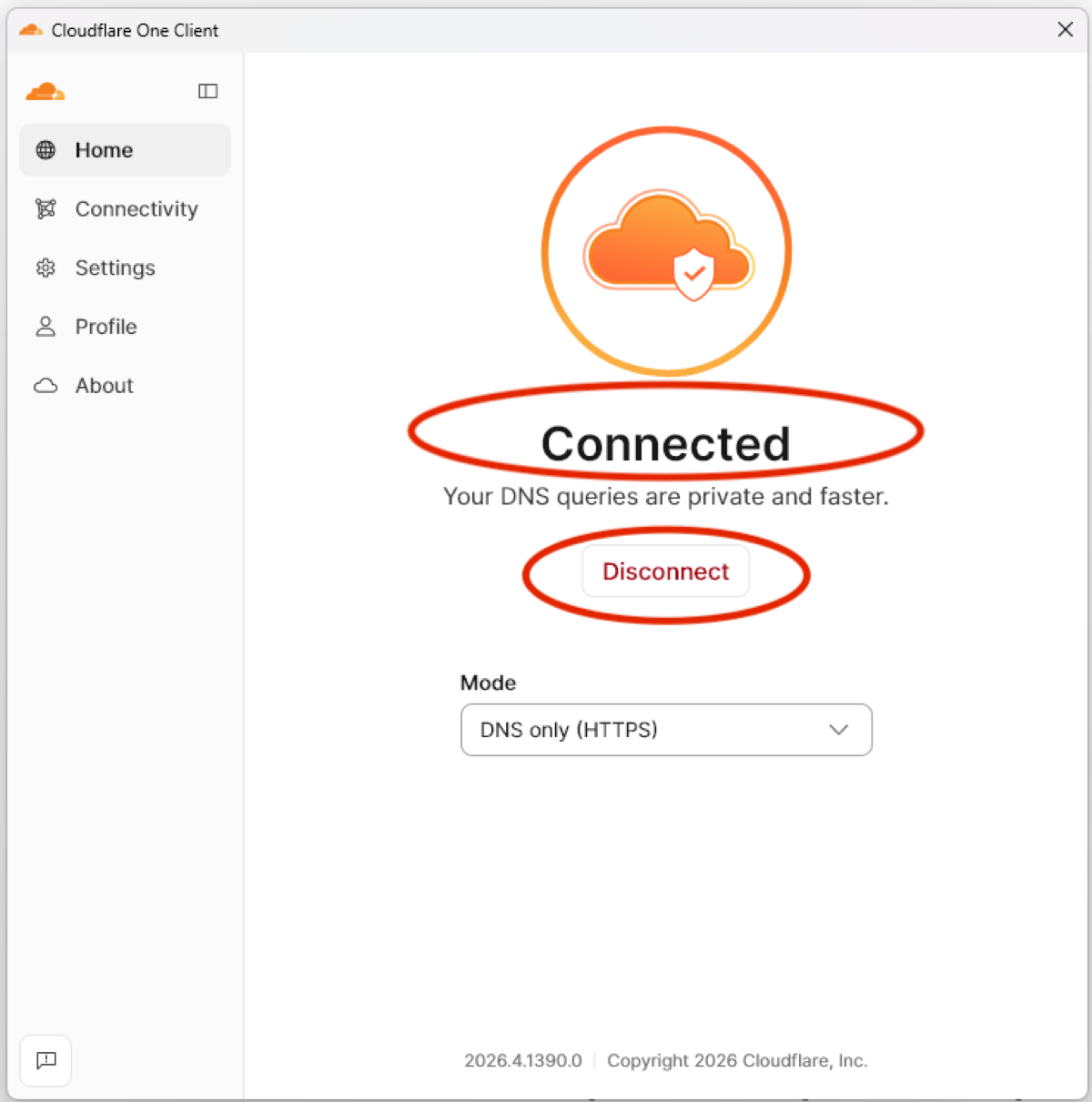Click the Cloudflare One Client window title
Viewport: 1092px width, 1102px height.
pos(135,30)
